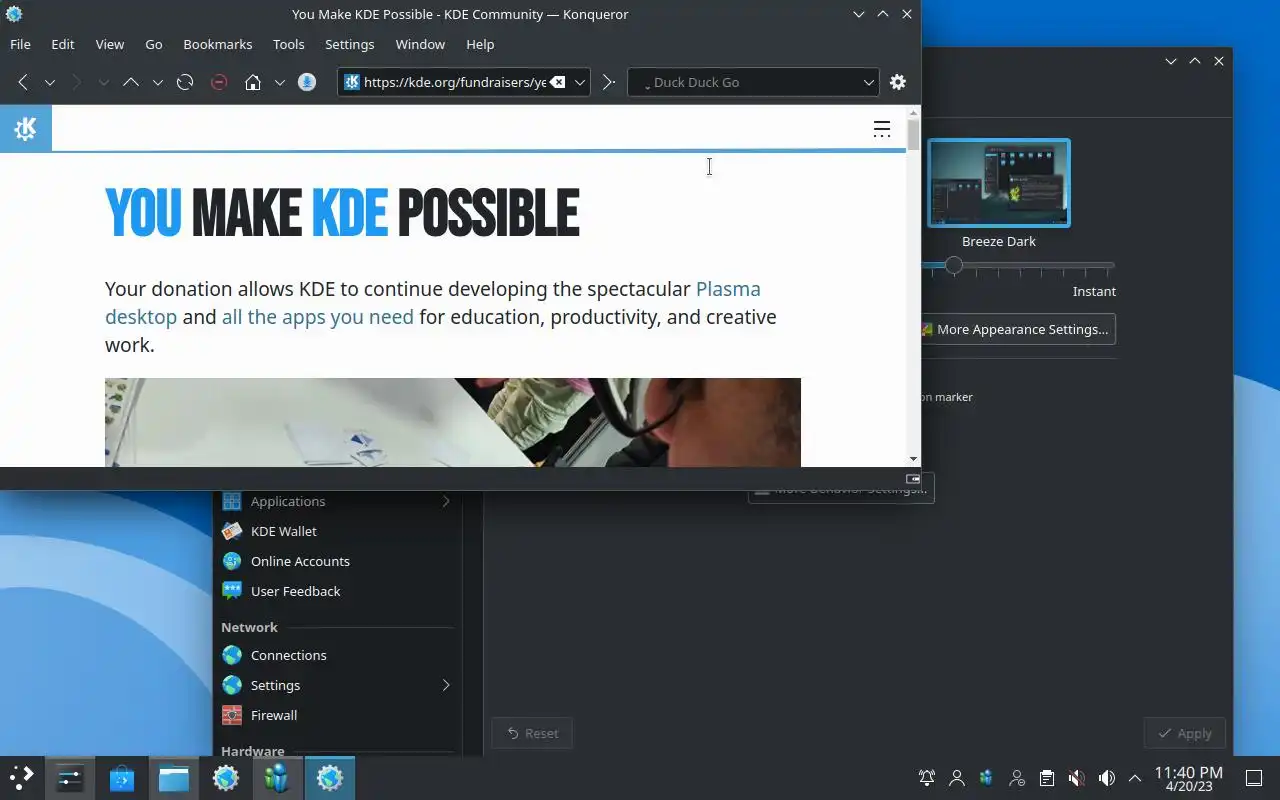Expand the URL history dropdown
1280x800 pixels.
[x=579, y=82]
